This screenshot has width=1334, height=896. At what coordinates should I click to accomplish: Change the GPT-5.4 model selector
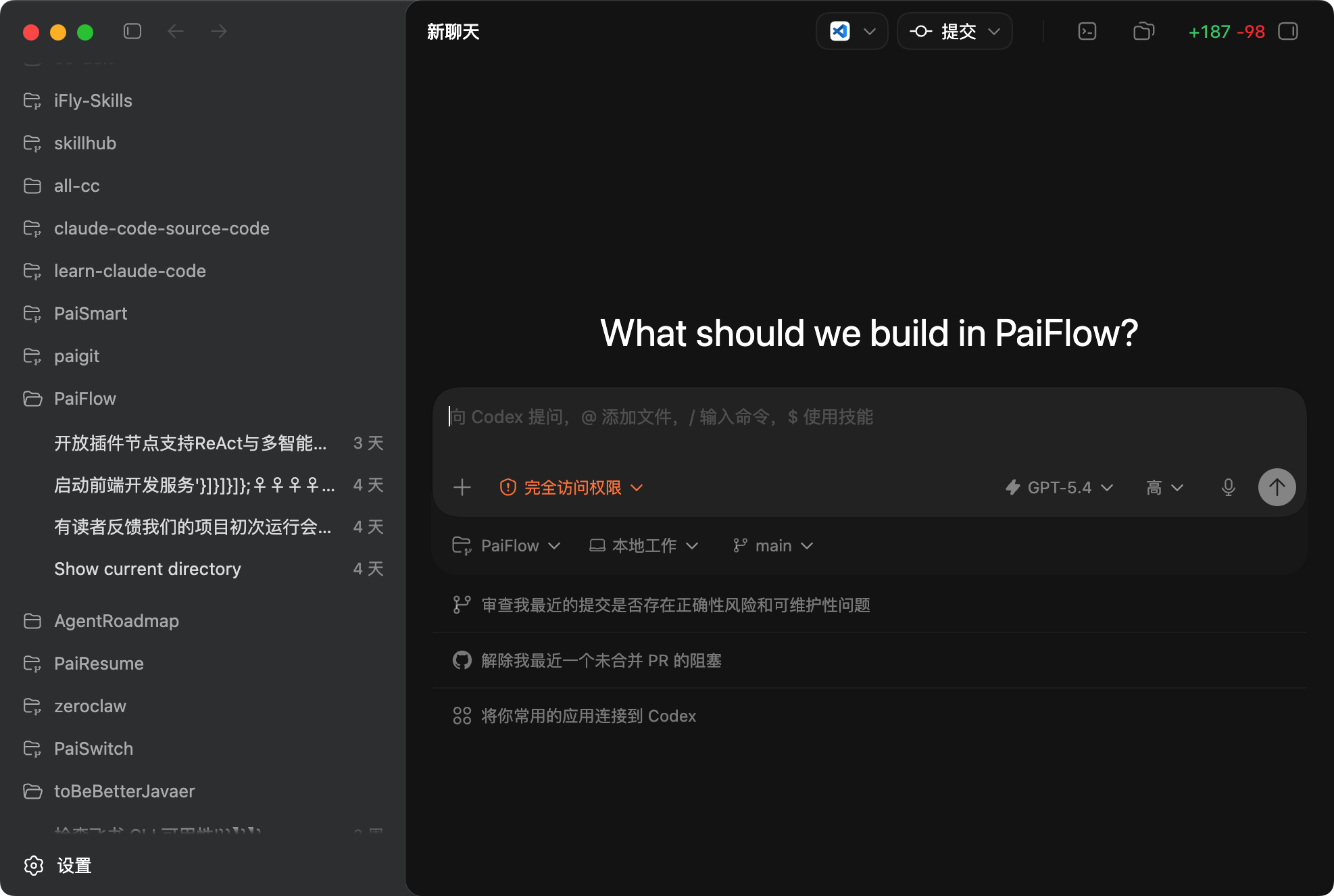point(1060,487)
